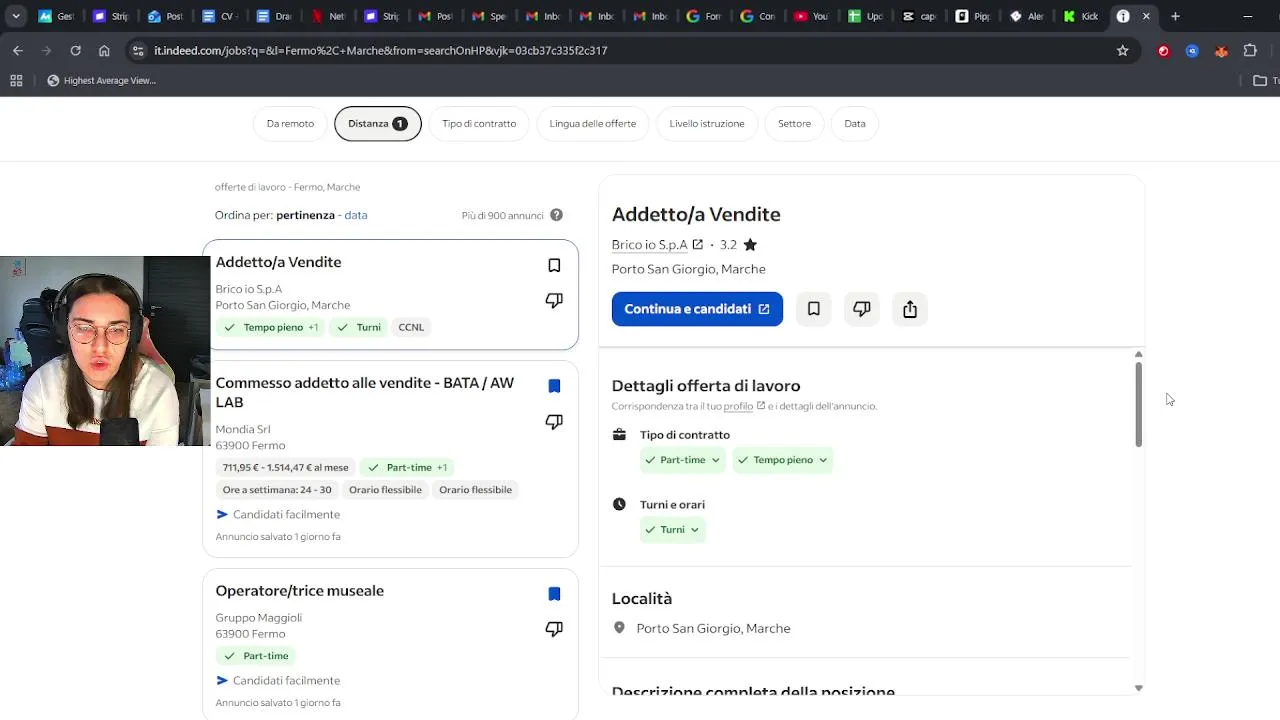Reload the page with the refresh icon
Image resolution: width=1280 pixels, height=720 pixels.
click(75, 50)
